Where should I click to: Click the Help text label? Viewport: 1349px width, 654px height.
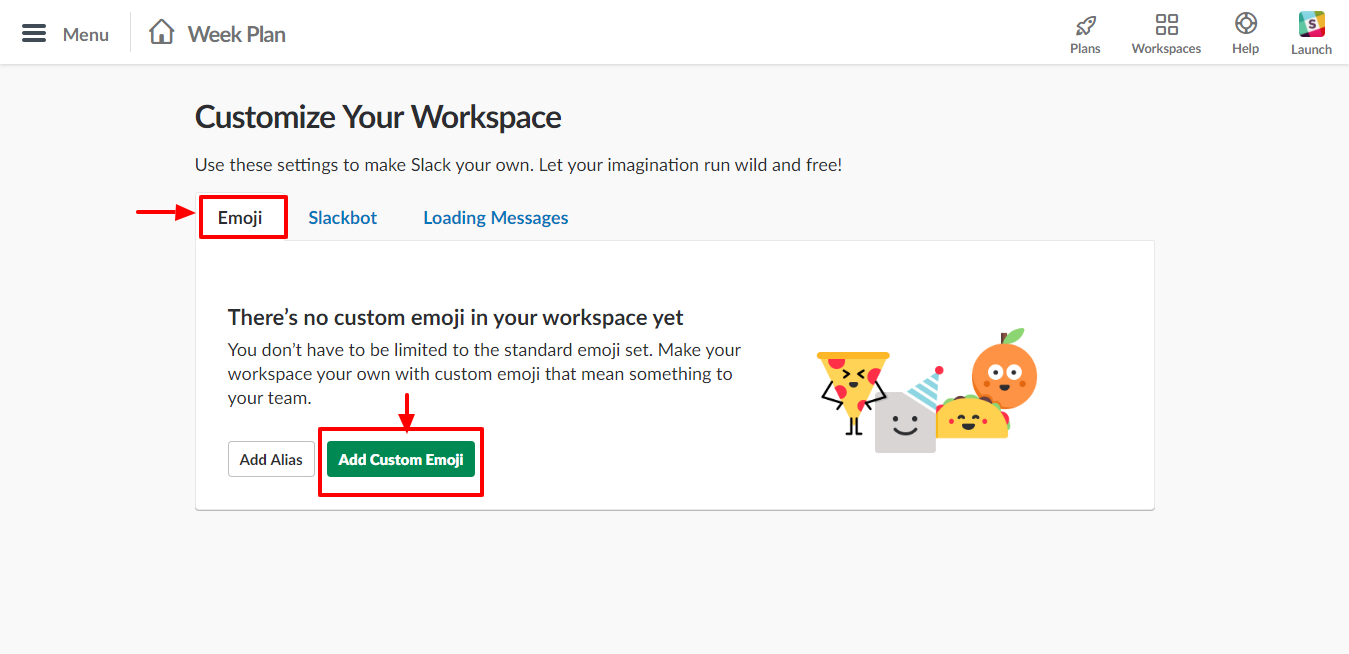(x=1245, y=46)
